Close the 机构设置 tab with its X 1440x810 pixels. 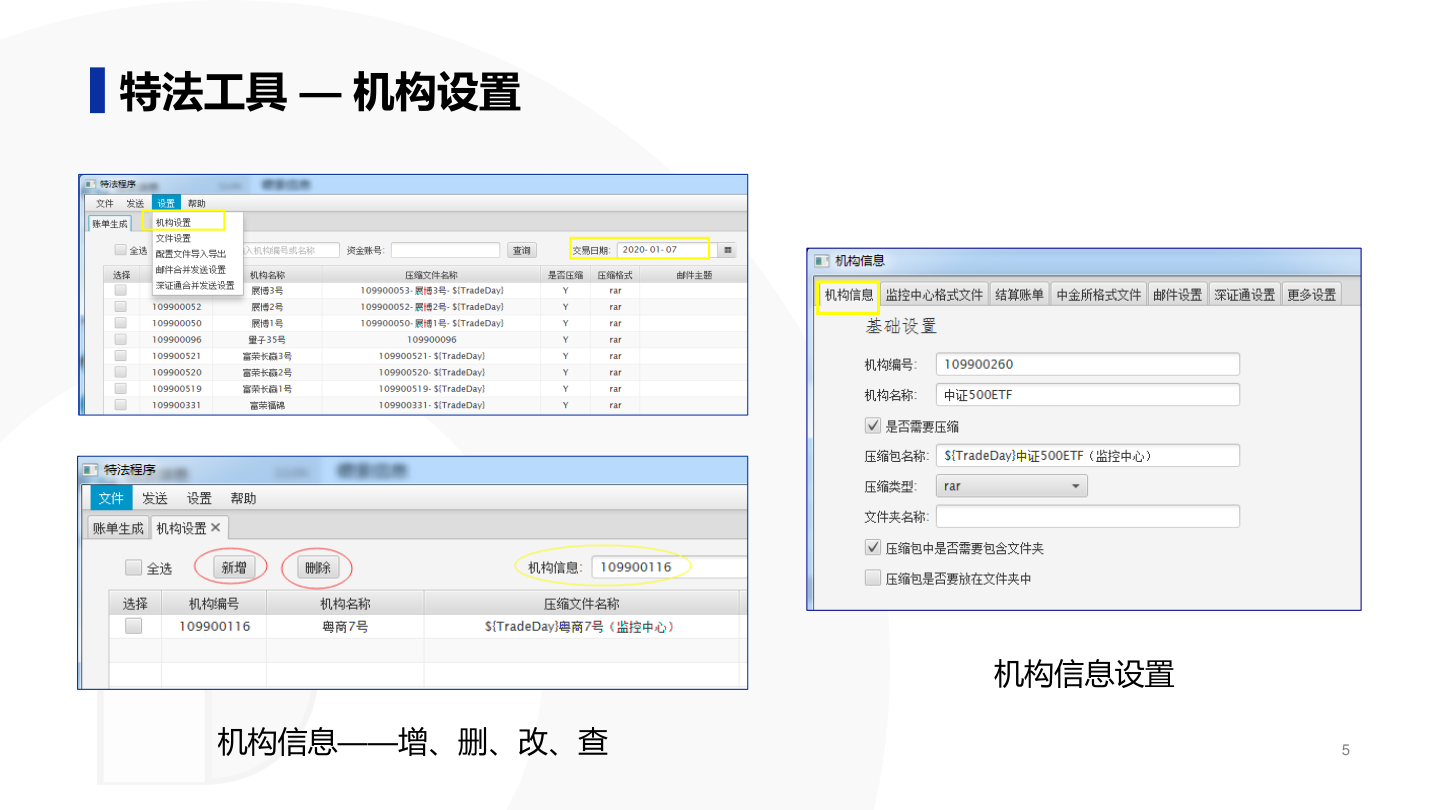(215, 527)
